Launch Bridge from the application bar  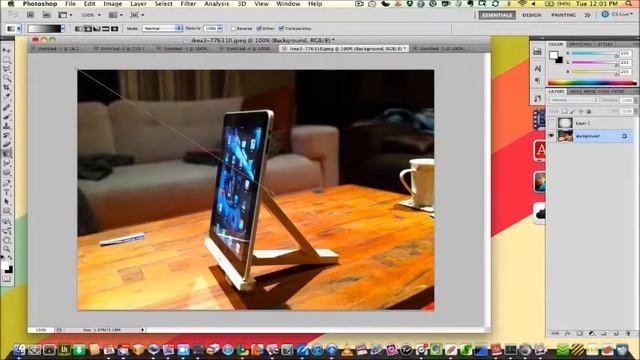(x=30, y=15)
